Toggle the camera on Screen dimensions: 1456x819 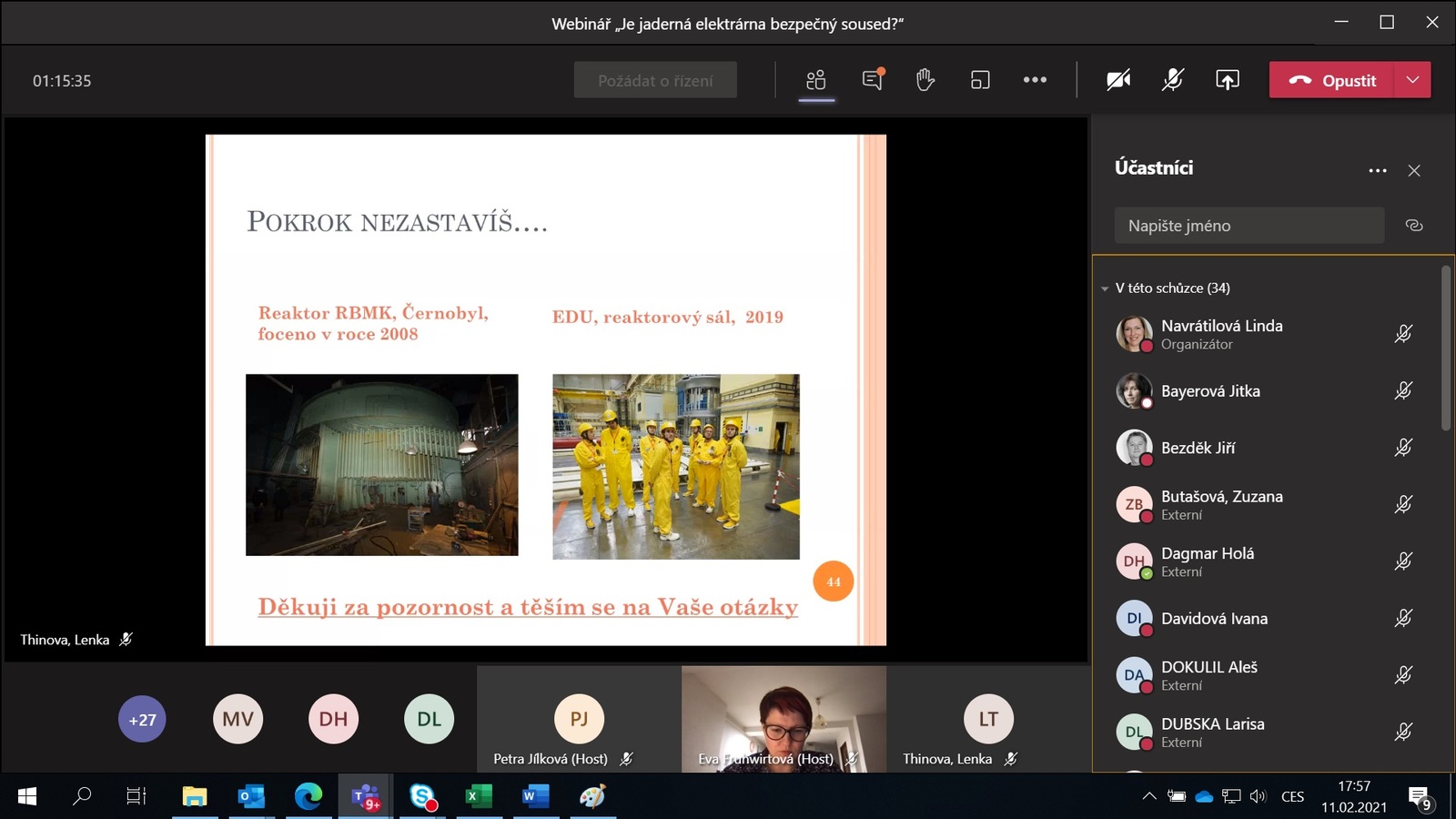pyautogui.click(x=1118, y=80)
